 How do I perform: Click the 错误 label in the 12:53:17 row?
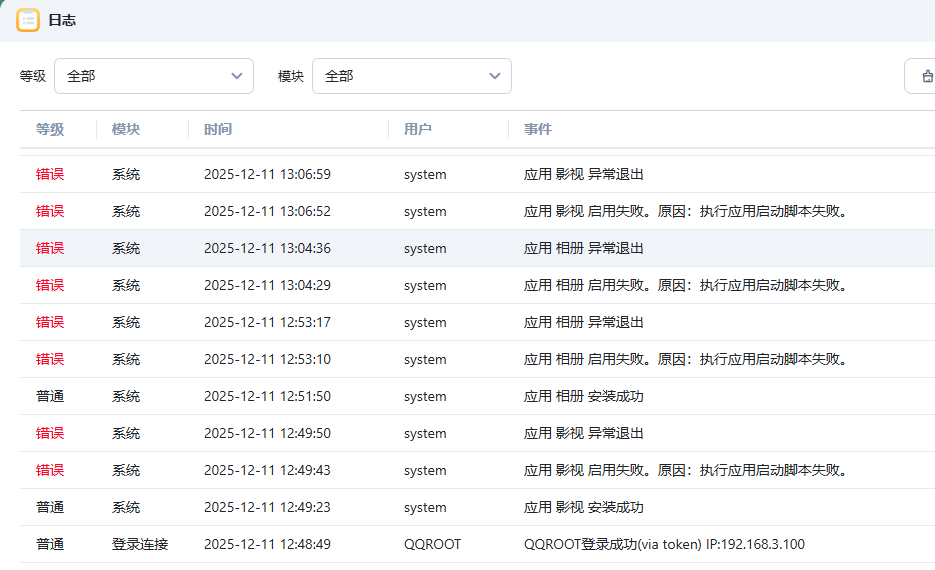click(x=50, y=322)
